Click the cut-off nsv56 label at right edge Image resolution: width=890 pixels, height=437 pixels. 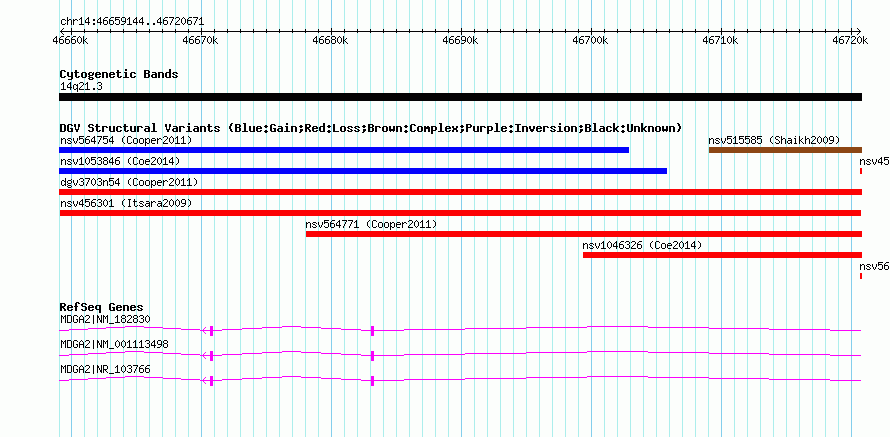click(874, 266)
